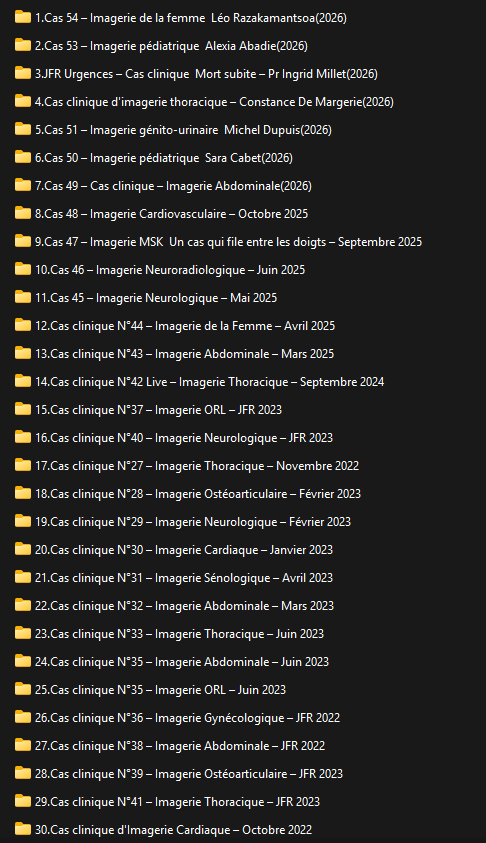486x843 pixels.
Task: Click folder icon for Imagerie Cardiaque Octobre 2022
Action: [23, 829]
